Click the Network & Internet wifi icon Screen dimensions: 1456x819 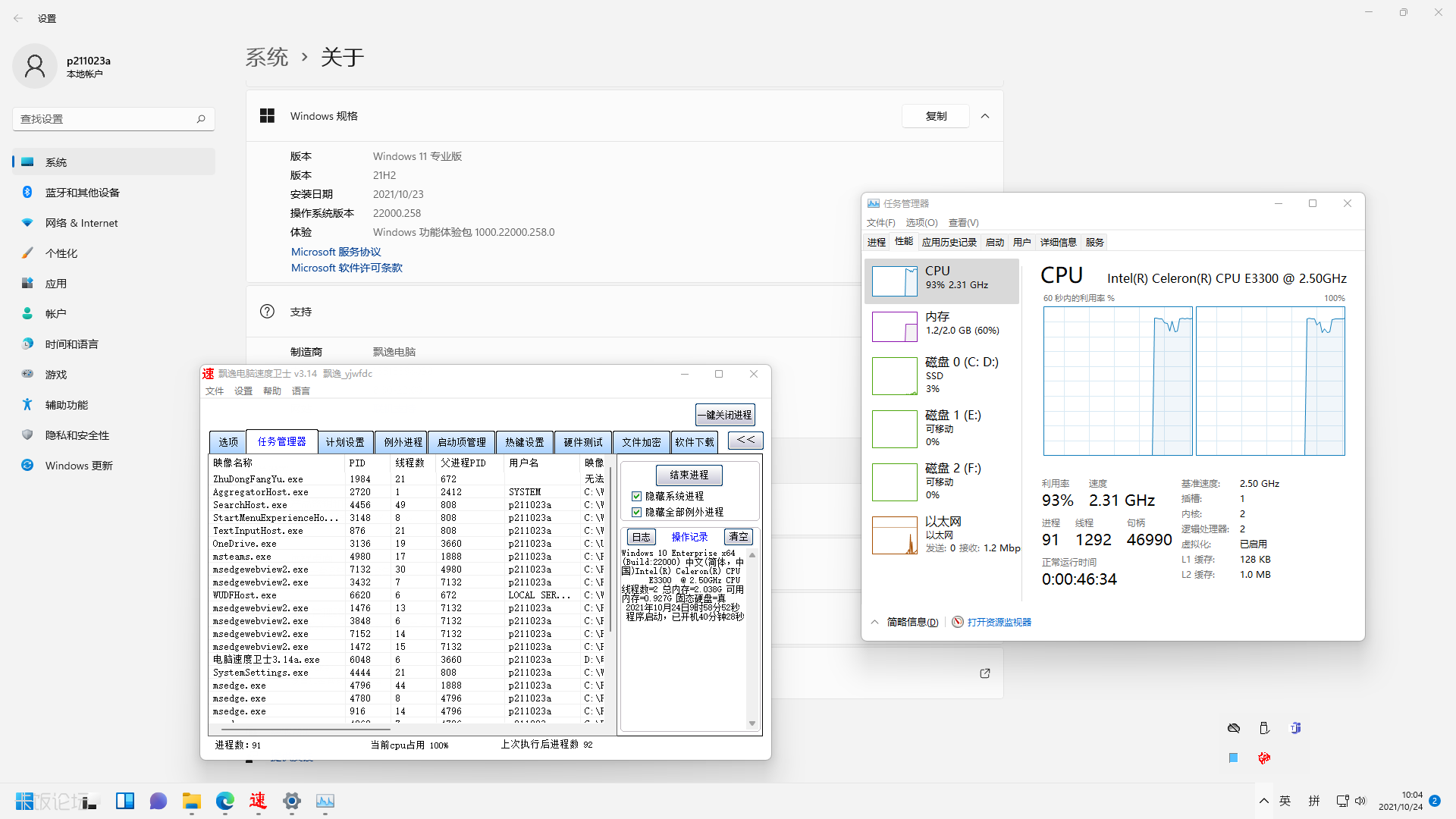[27, 223]
